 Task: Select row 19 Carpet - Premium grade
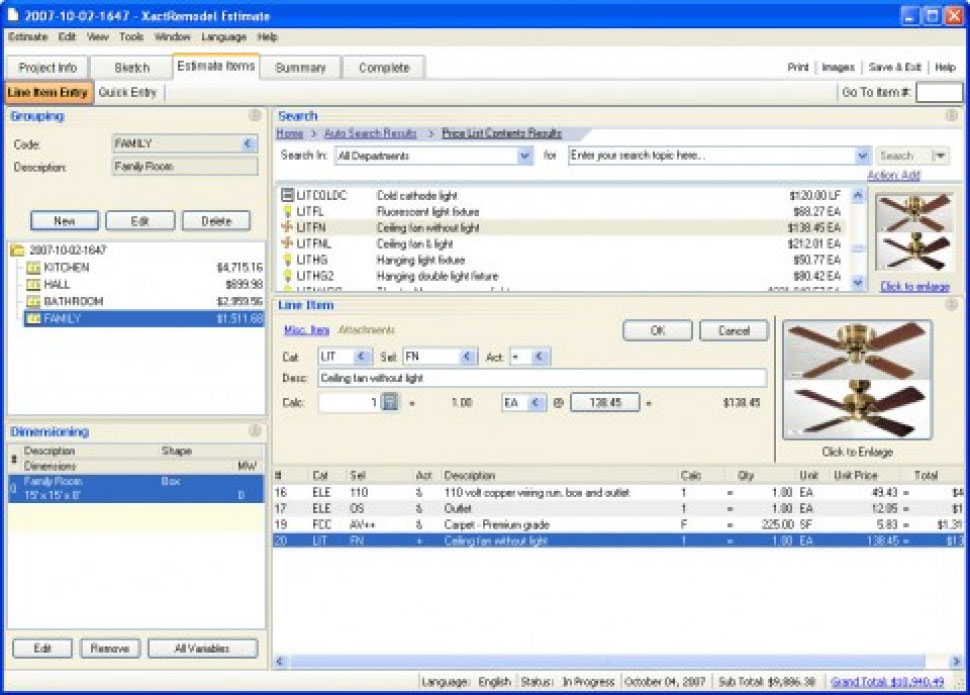tap(618, 525)
